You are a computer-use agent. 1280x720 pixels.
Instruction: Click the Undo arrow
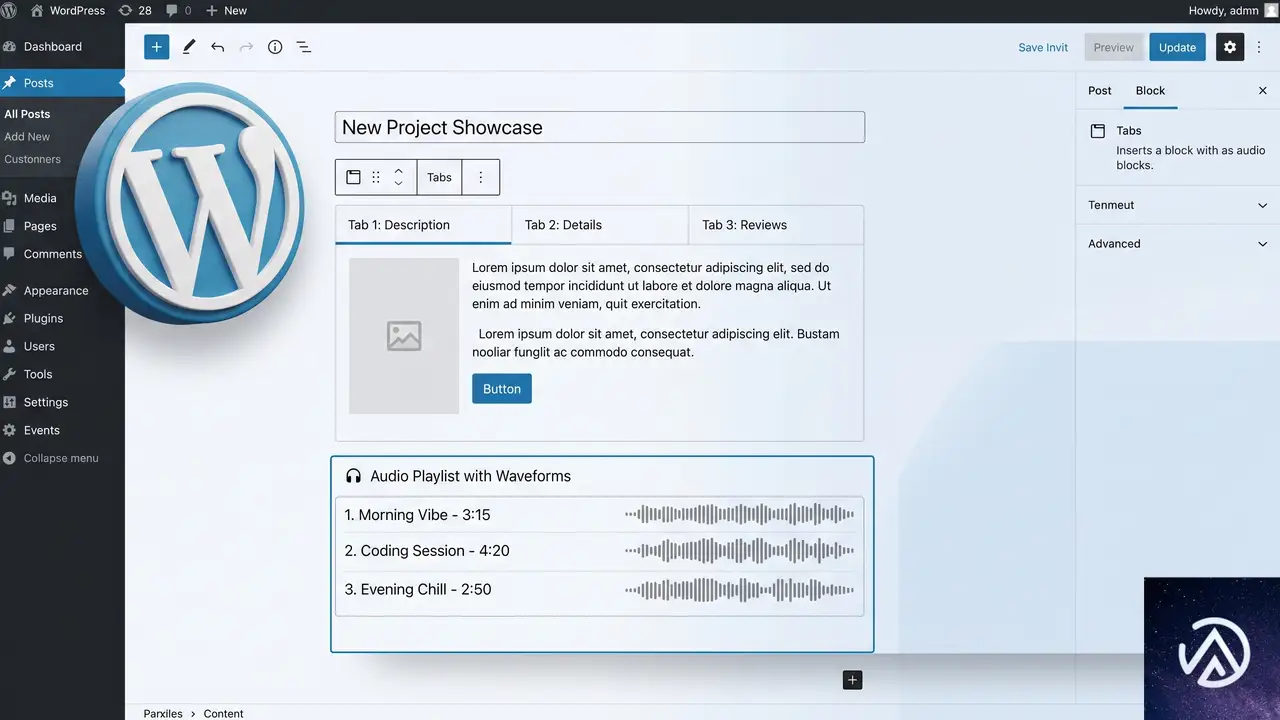point(217,47)
